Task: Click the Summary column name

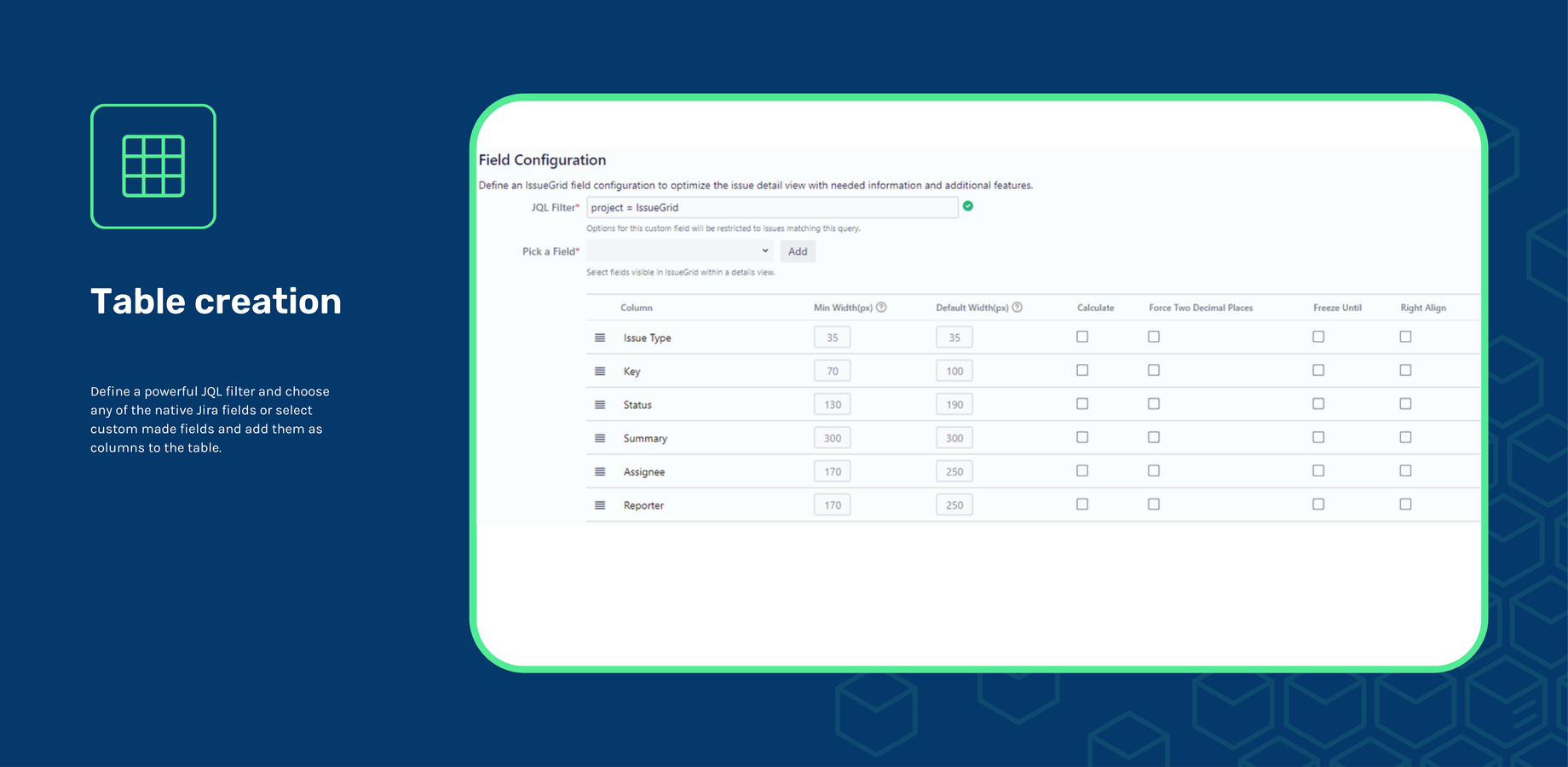Action: (x=645, y=439)
